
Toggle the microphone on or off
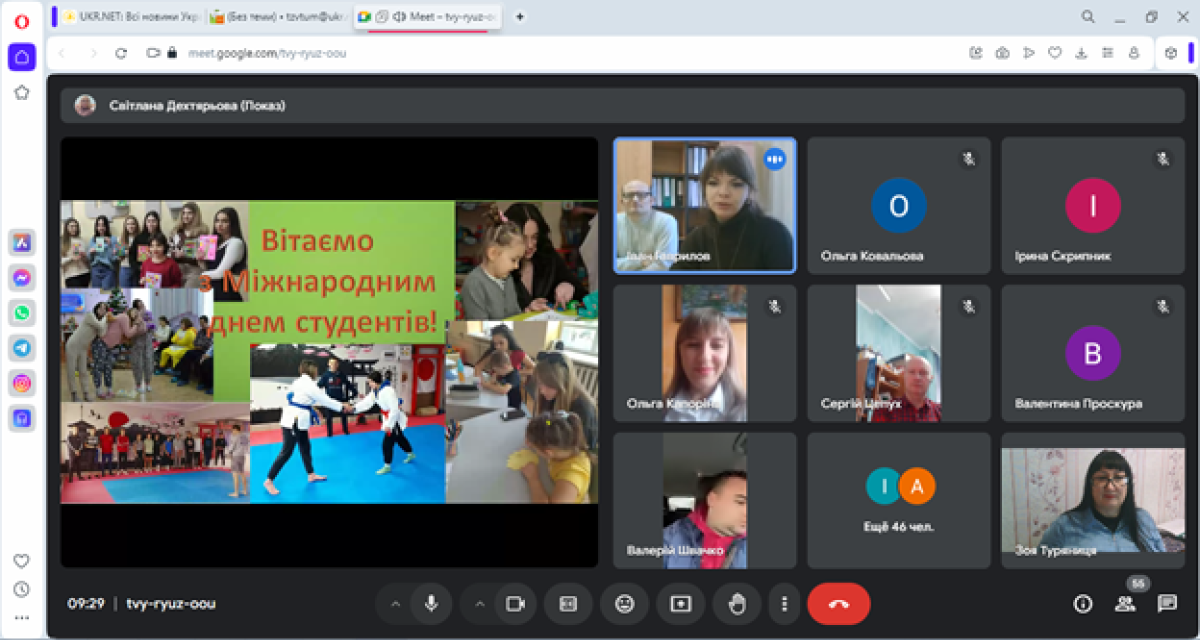(x=431, y=604)
